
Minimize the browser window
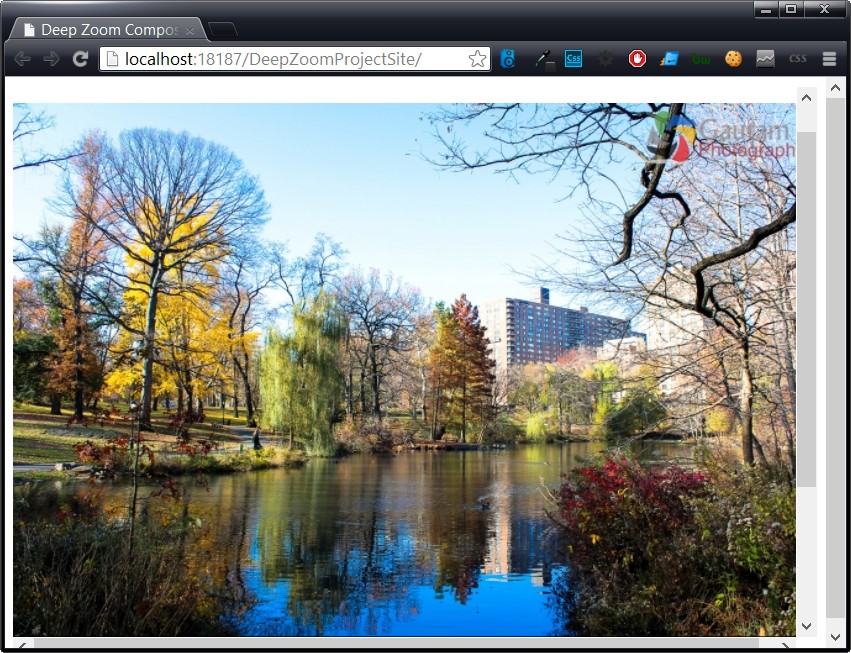[766, 9]
